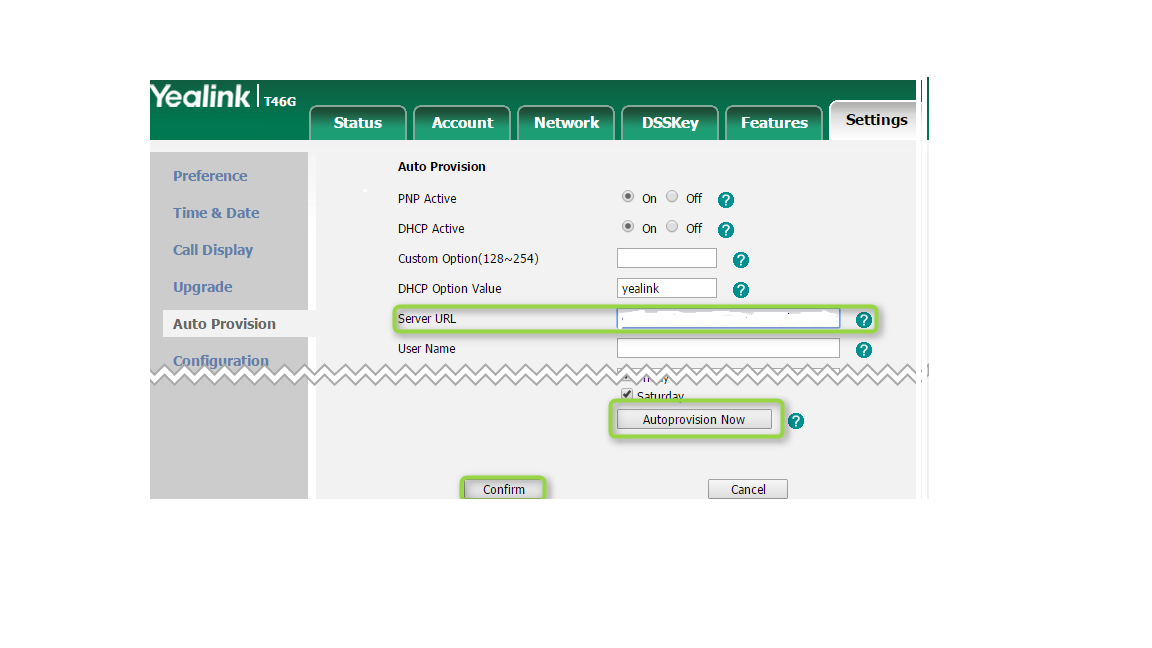Open help icon beside Custom Option field
This screenshot has height=648, width=1152.
tap(741, 260)
